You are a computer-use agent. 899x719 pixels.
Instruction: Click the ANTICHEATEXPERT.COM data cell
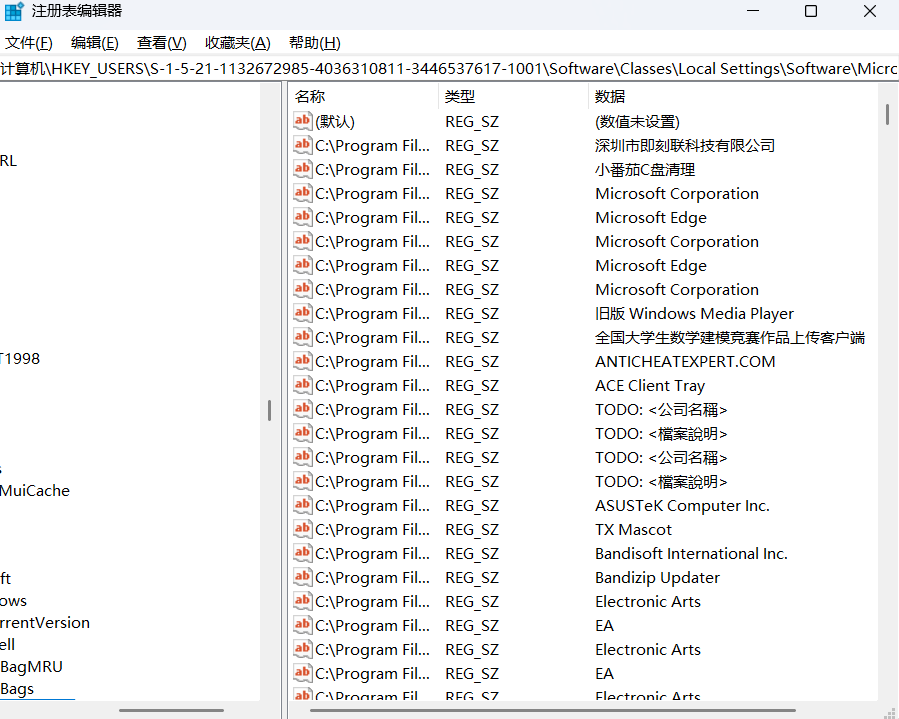[685, 362]
